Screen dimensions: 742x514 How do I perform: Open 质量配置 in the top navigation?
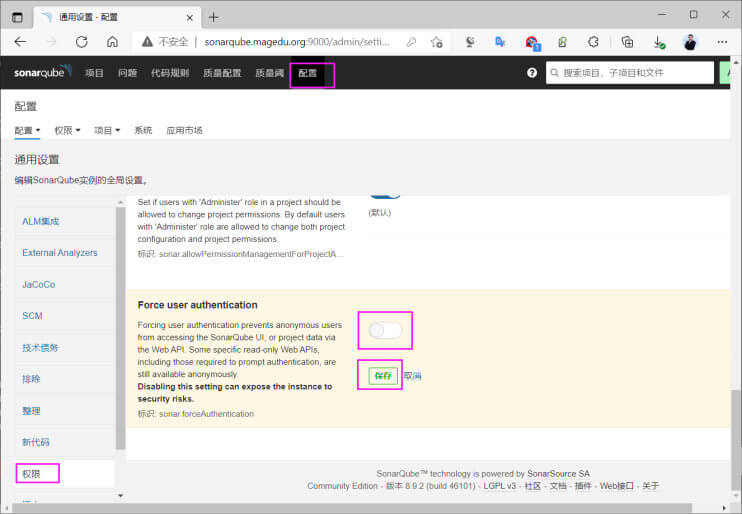pos(222,73)
